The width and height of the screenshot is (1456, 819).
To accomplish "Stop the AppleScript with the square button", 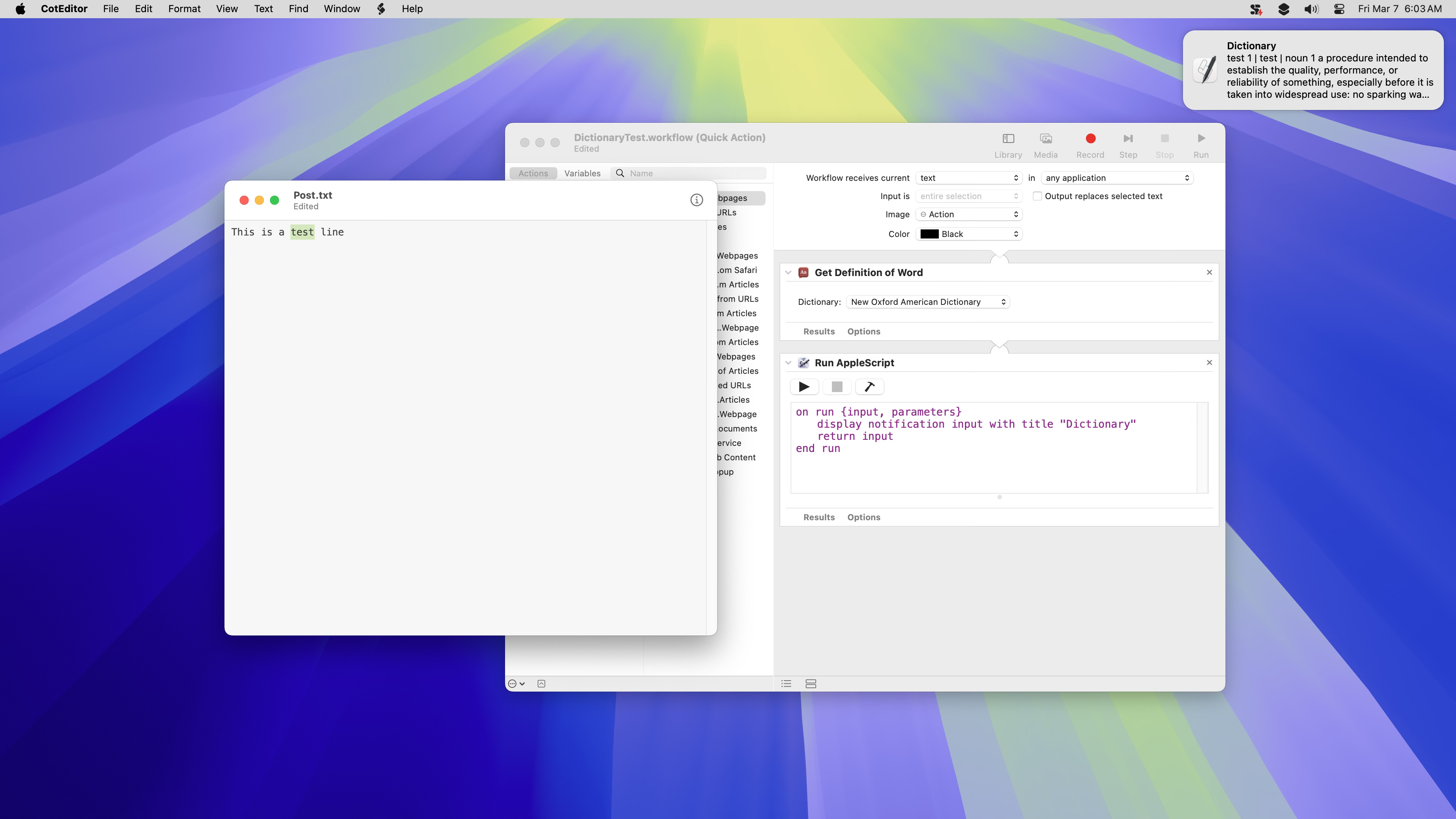I will click(837, 387).
